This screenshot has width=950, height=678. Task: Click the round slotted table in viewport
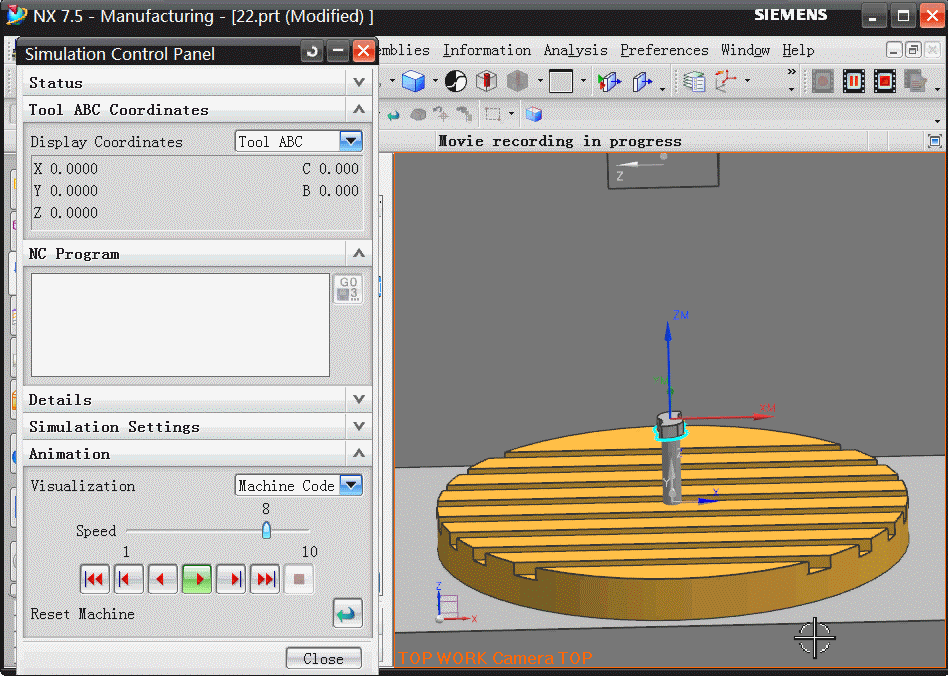[x=673, y=522]
